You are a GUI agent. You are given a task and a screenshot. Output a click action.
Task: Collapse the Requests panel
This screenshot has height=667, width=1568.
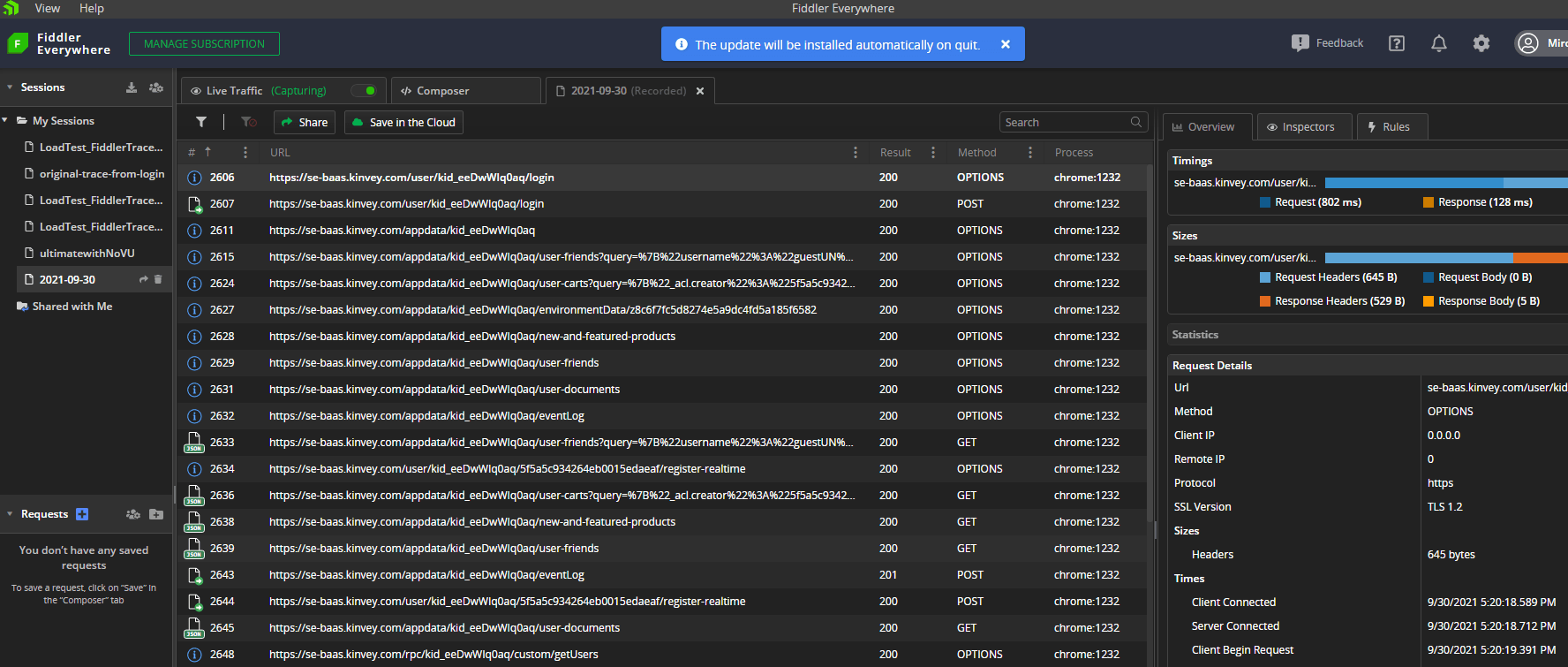[10, 514]
